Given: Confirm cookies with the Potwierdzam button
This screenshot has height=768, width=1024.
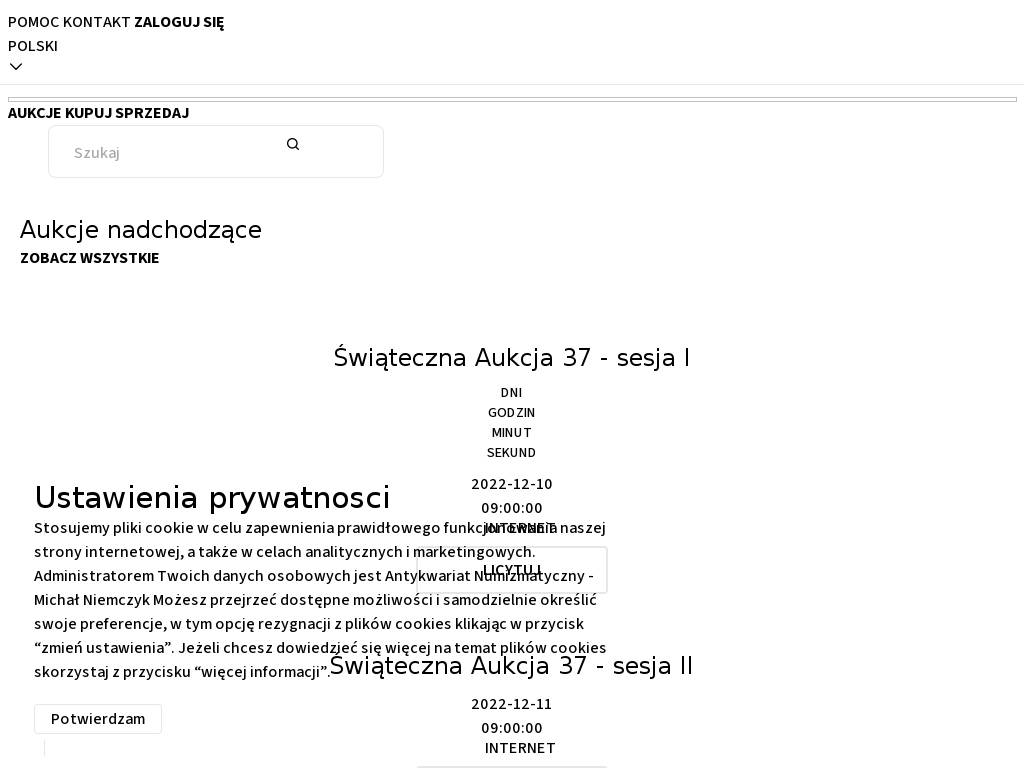Looking at the screenshot, I should click(98, 719).
